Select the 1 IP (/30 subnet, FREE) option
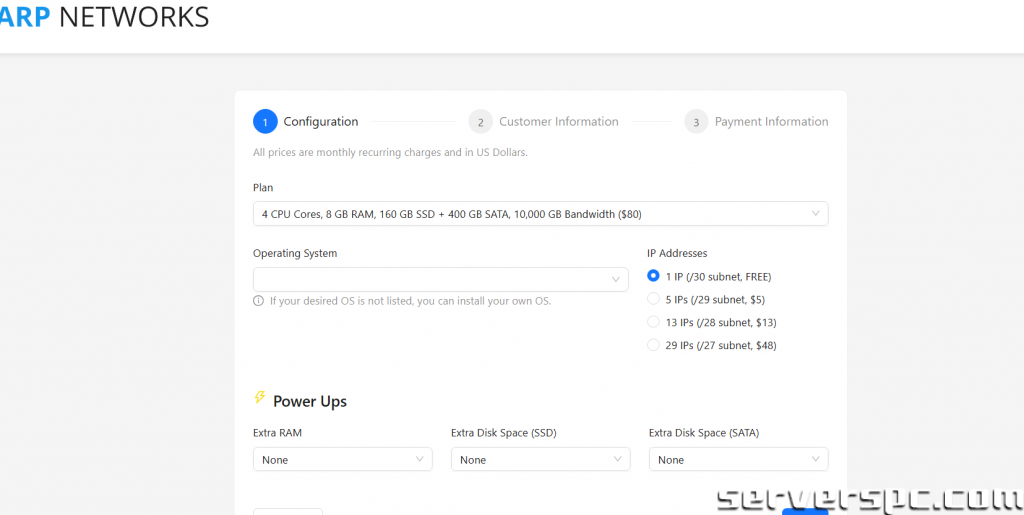The width and height of the screenshot is (1024, 515). click(x=654, y=276)
